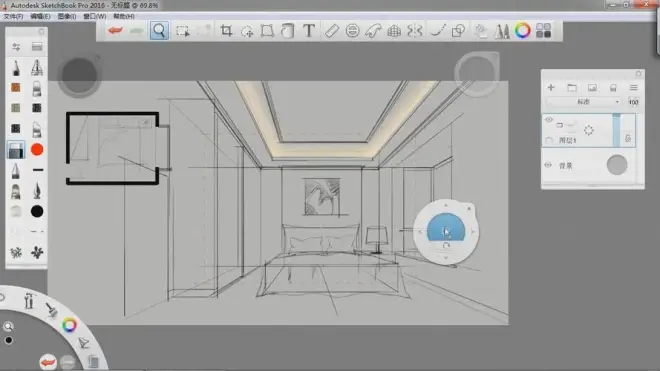Image resolution: width=660 pixels, height=371 pixels.
Task: Enable the Ellipse guide tool
Action: (x=352, y=31)
